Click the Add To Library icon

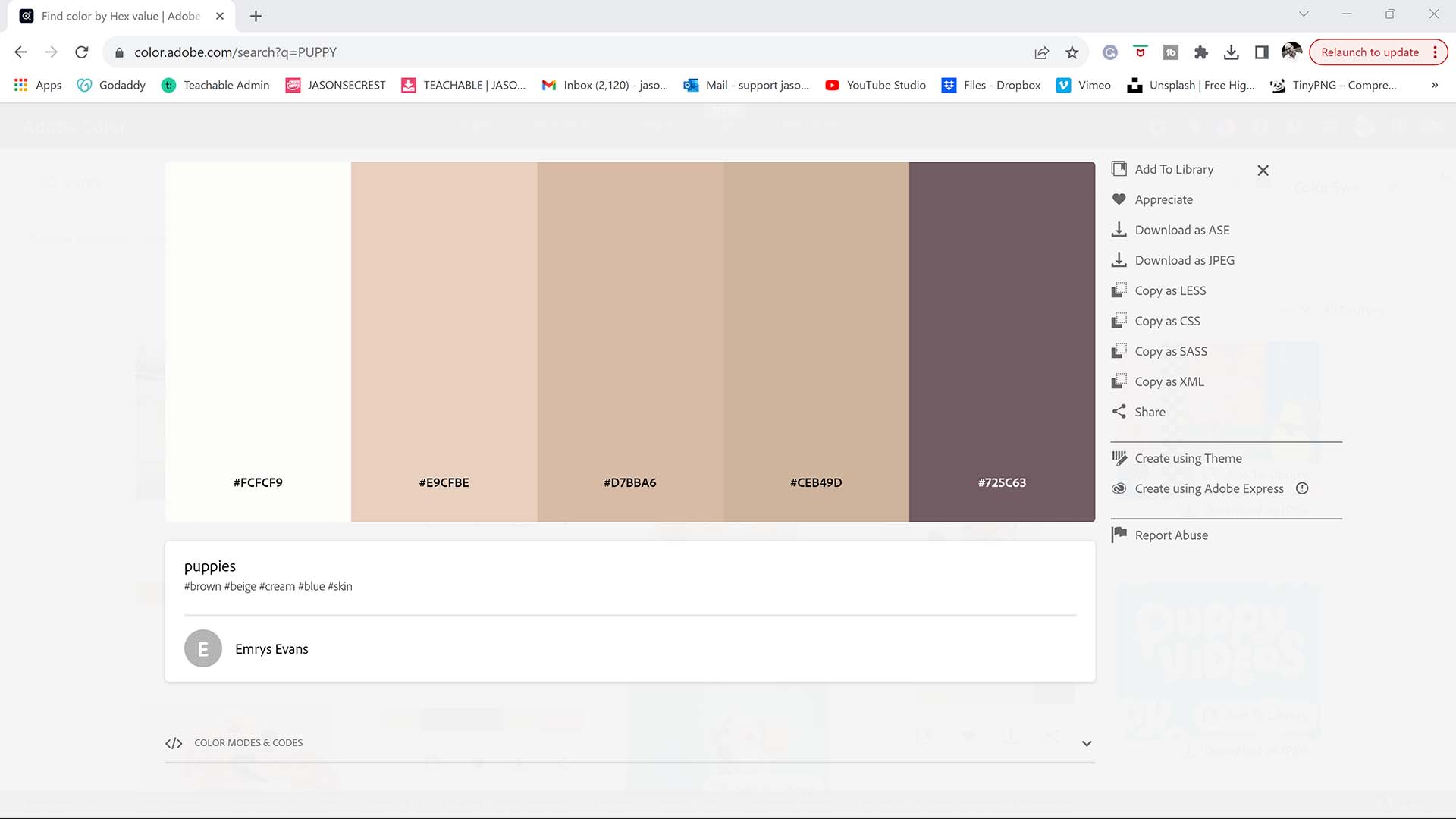[x=1119, y=169]
